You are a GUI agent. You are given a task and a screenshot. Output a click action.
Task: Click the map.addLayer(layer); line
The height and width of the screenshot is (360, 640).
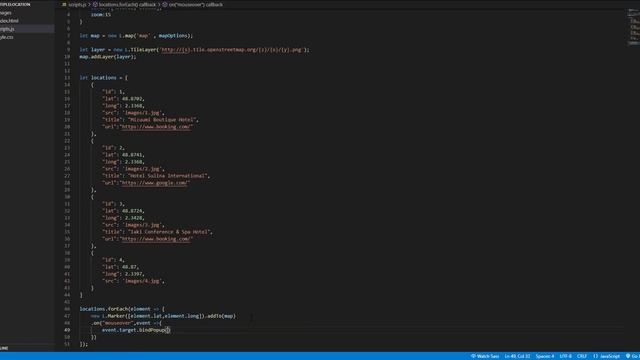point(108,57)
